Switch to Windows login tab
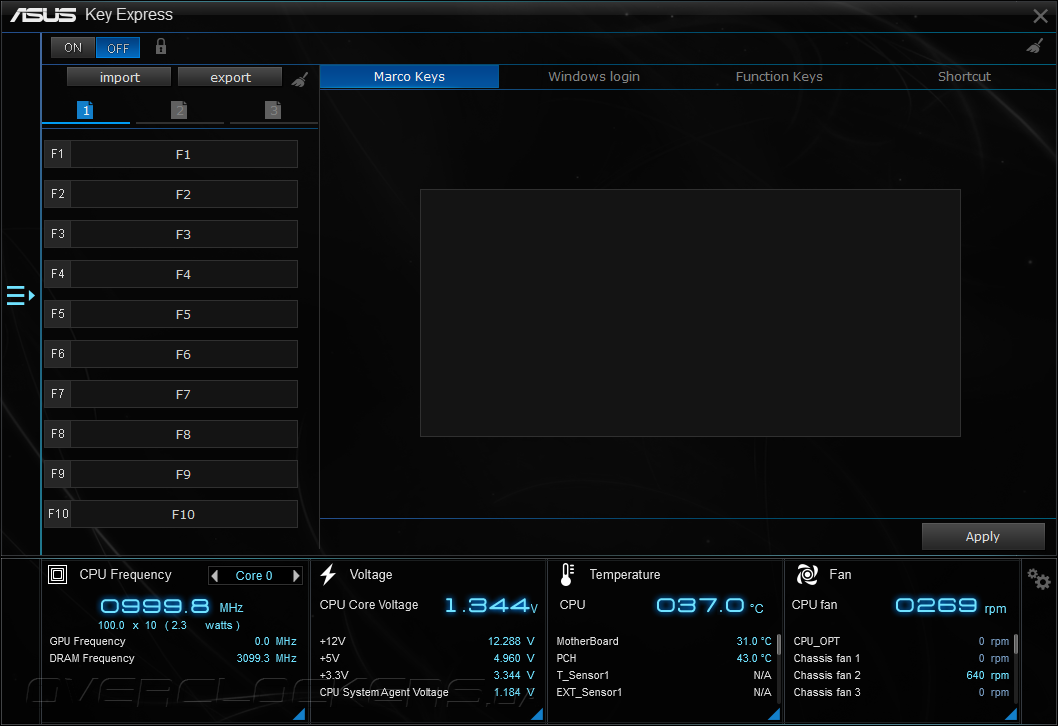 [594, 76]
